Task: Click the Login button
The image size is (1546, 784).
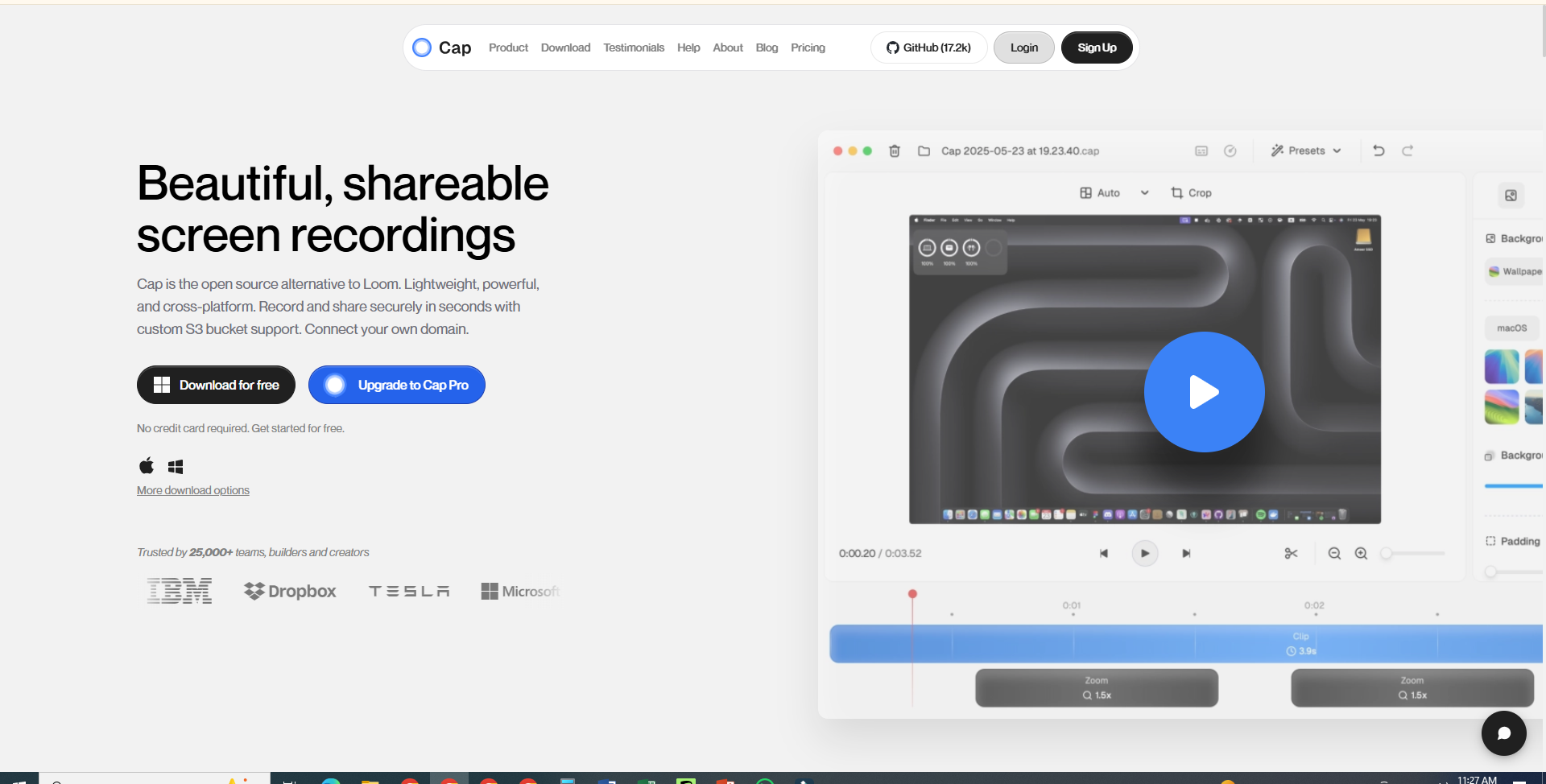Action: tap(1024, 47)
